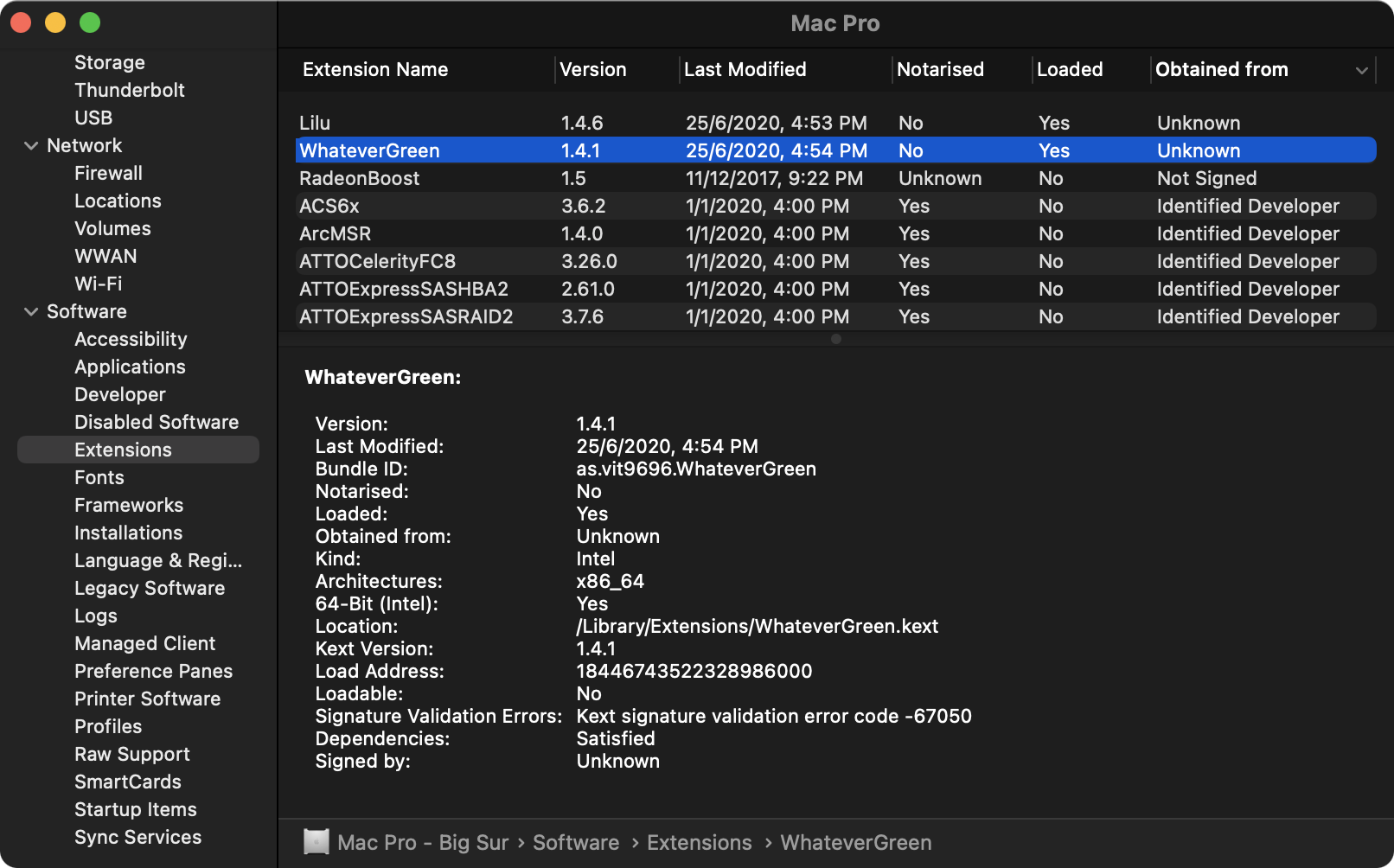This screenshot has width=1394, height=868.
Task: Open Raw Support in the sidebar
Action: [x=132, y=754]
